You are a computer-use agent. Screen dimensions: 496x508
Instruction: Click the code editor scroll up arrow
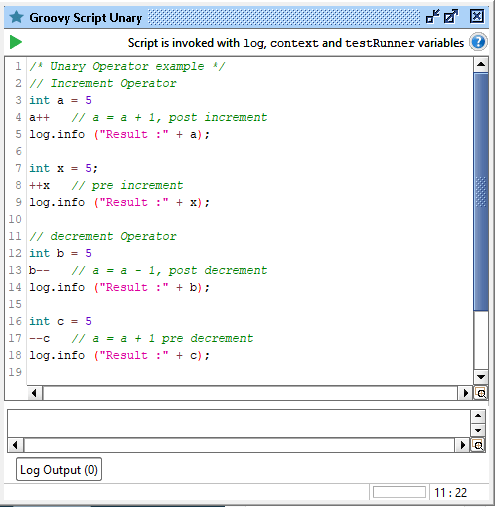481,64
